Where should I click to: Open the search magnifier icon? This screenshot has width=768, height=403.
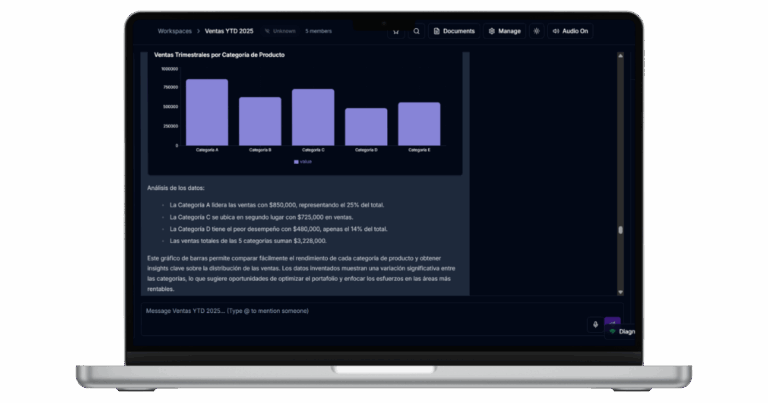pos(417,31)
